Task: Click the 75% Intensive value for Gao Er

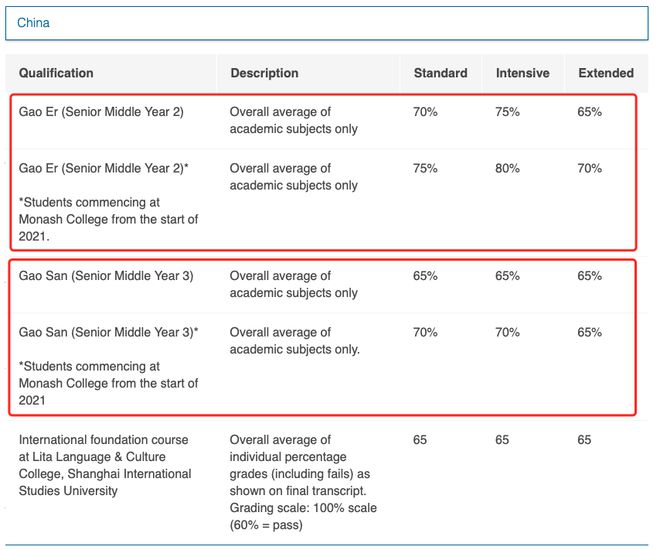Action: pos(507,112)
